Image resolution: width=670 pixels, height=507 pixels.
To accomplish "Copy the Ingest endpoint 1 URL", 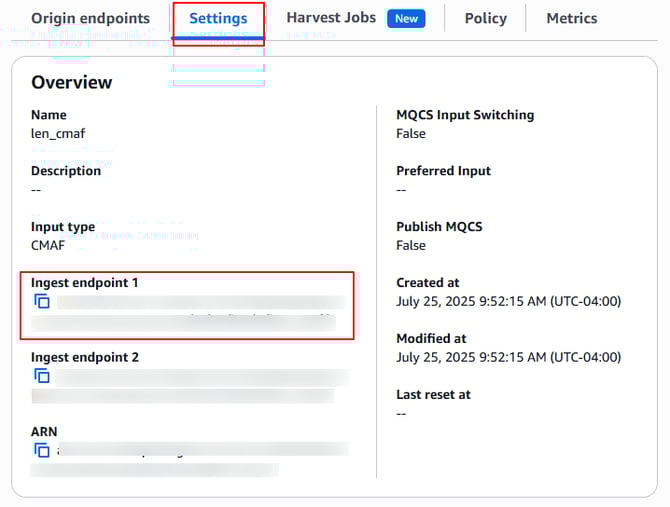I will pyautogui.click(x=42, y=301).
